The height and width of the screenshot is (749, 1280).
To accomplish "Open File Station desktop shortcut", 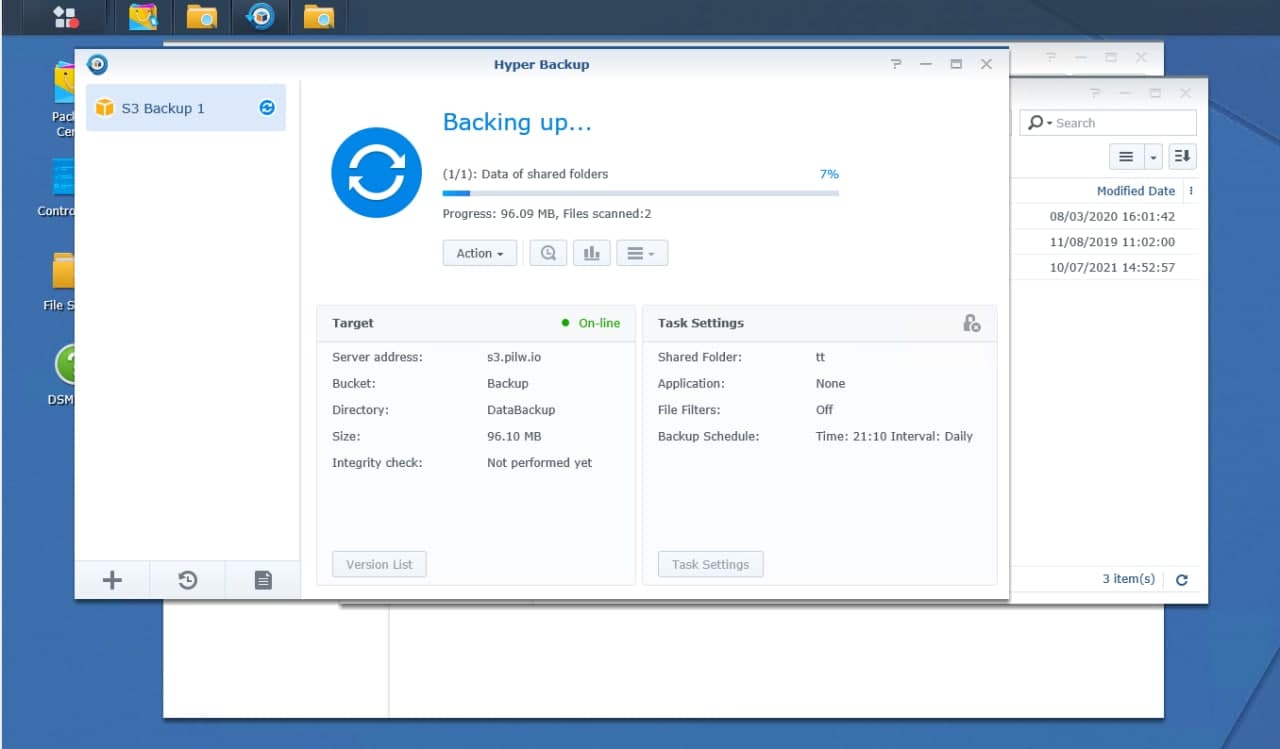I will click(60, 282).
